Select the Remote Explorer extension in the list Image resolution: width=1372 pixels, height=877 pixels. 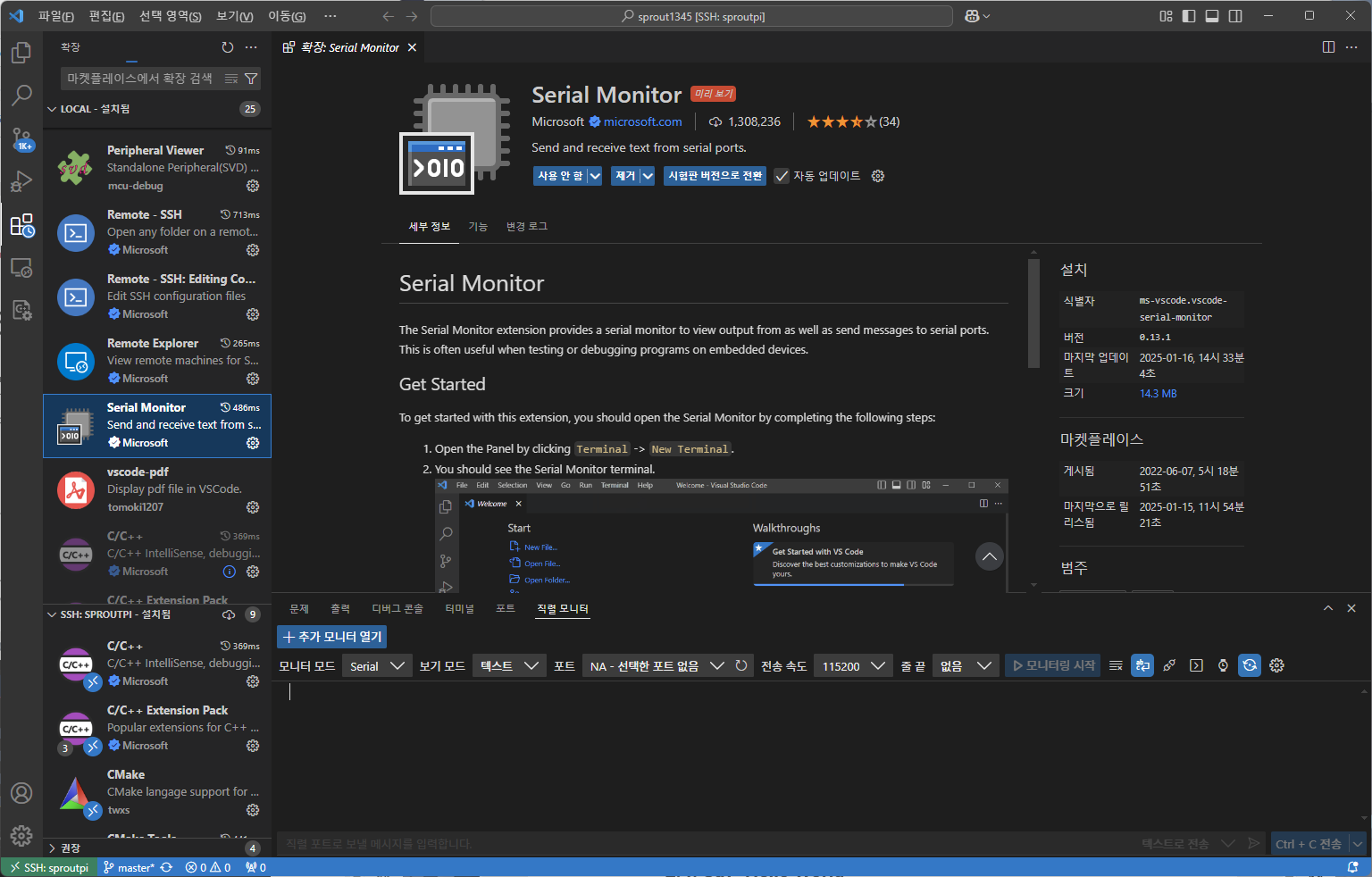[157, 362]
